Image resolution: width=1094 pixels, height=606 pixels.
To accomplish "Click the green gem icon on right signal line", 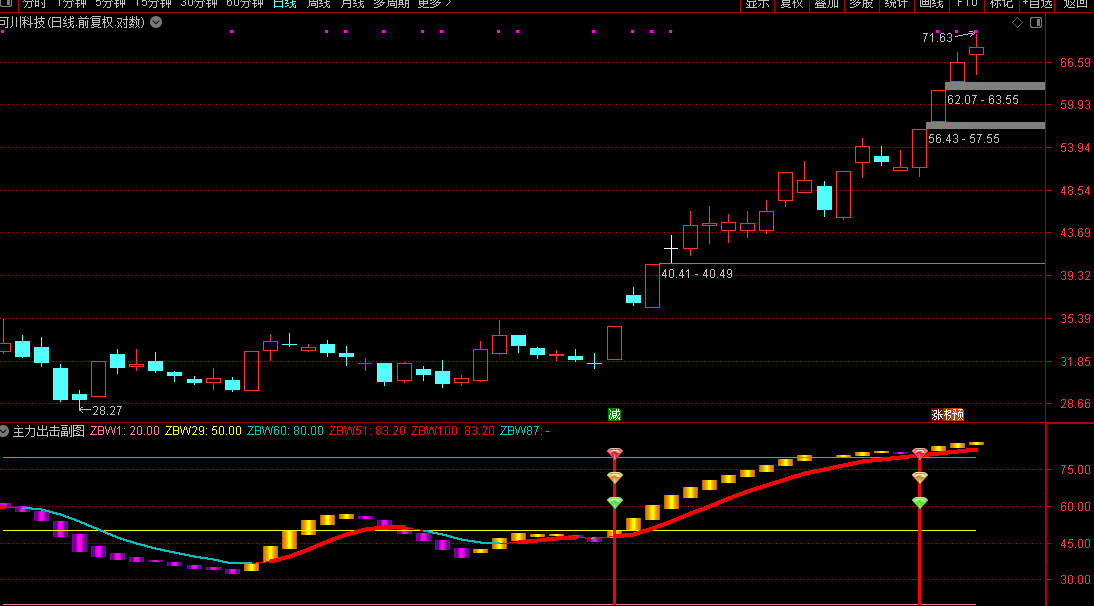I will click(920, 502).
